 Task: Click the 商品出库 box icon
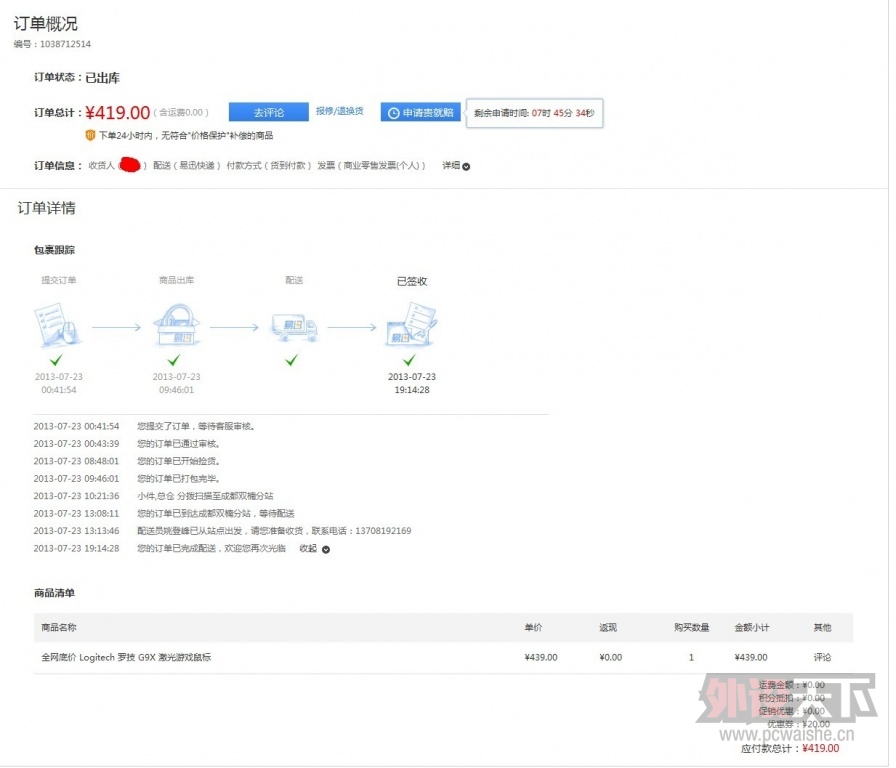pyautogui.click(x=176, y=325)
